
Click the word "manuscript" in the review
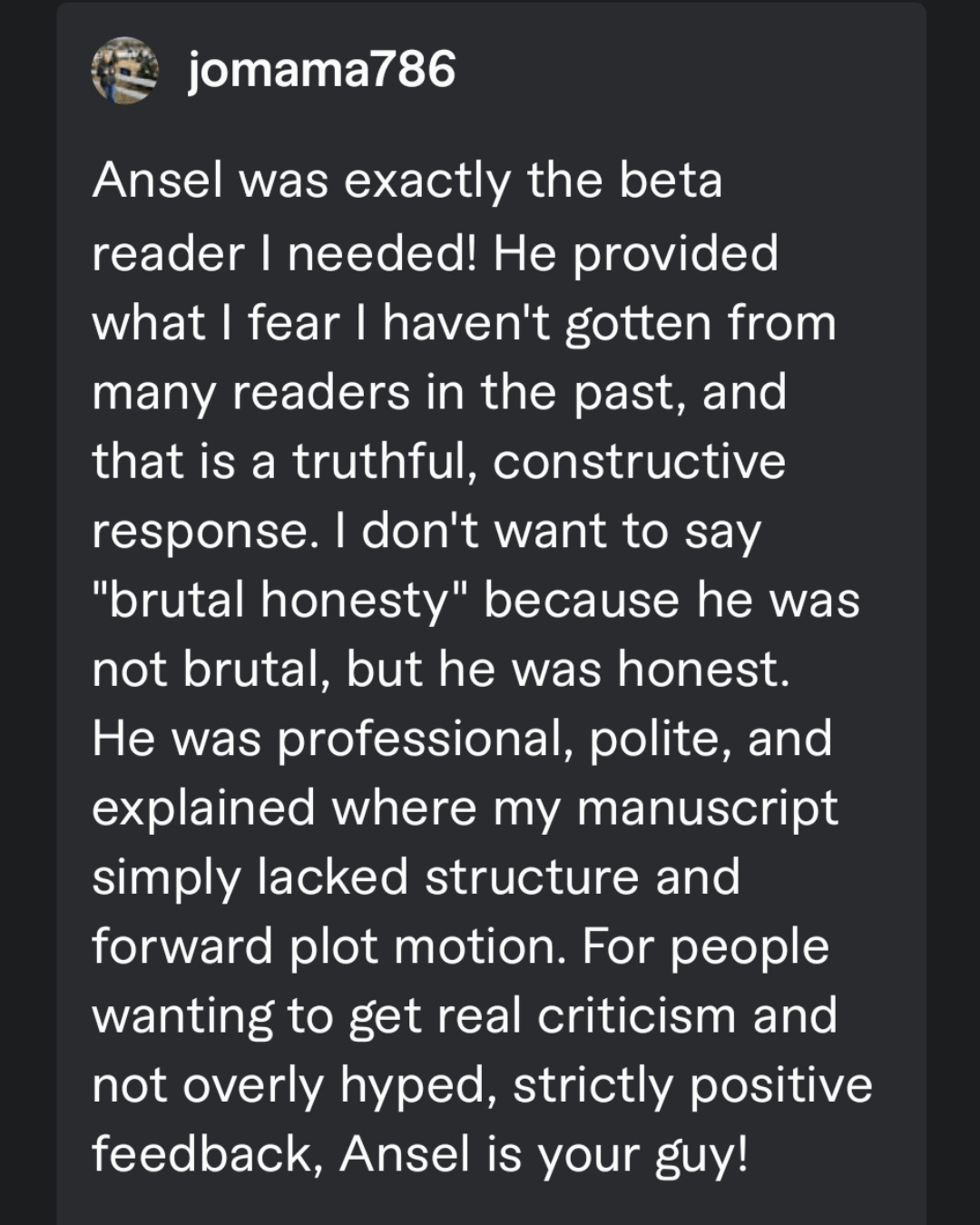point(707,808)
